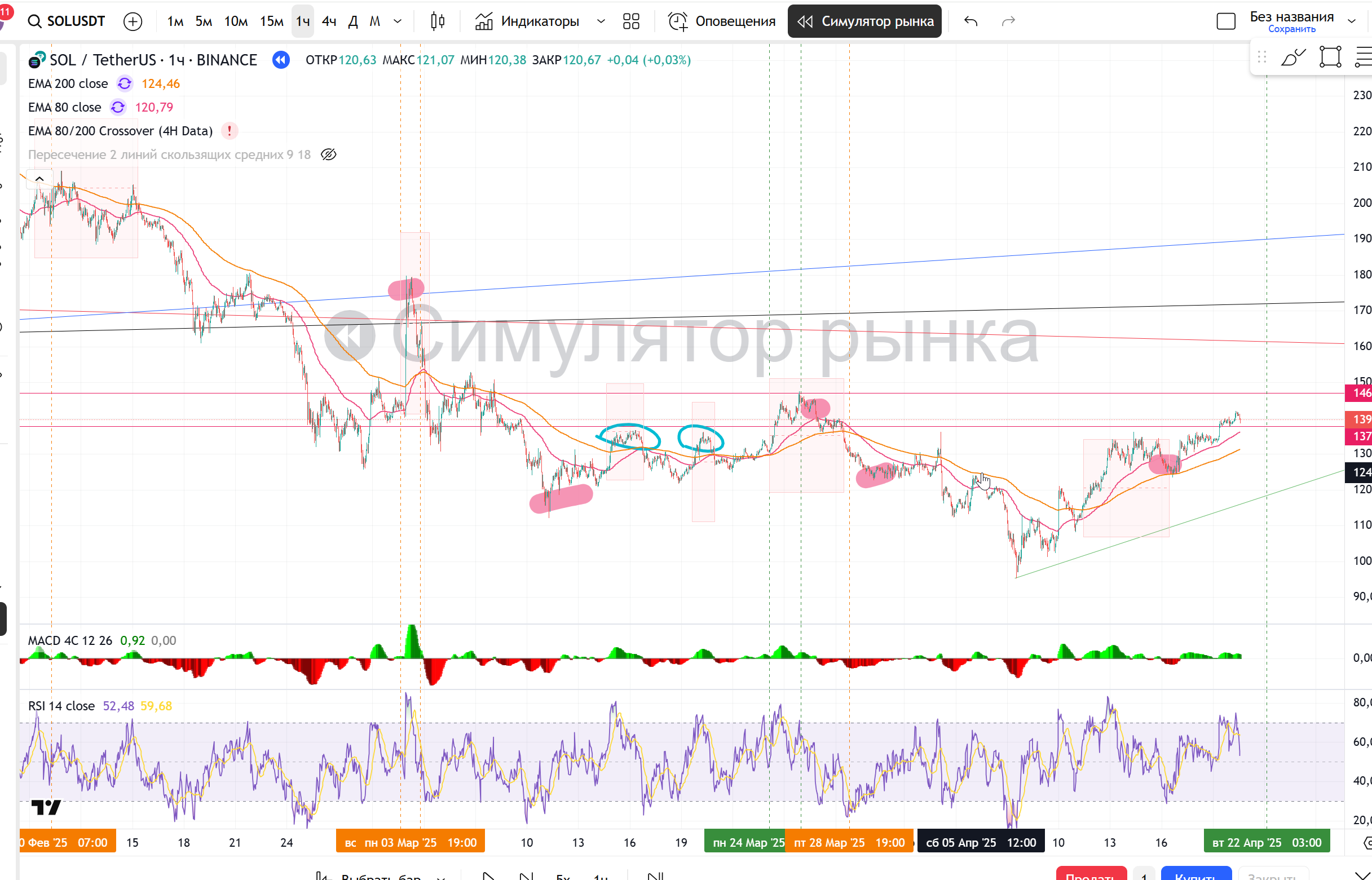Click the RSI value 52,48
The width and height of the screenshot is (1372, 880).
click(118, 706)
